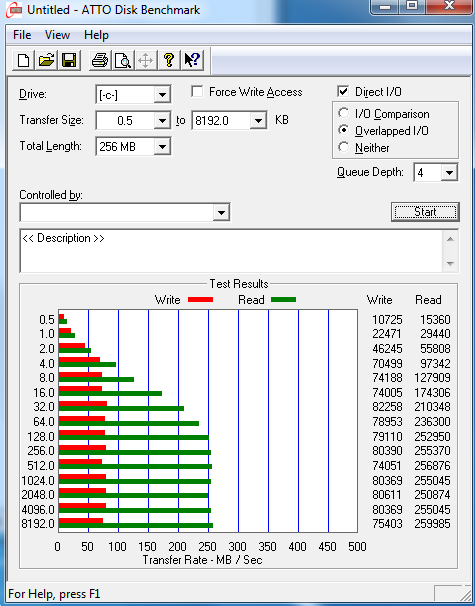The height and width of the screenshot is (606, 475).
Task: Select the Neither radio button
Action: 343,147
